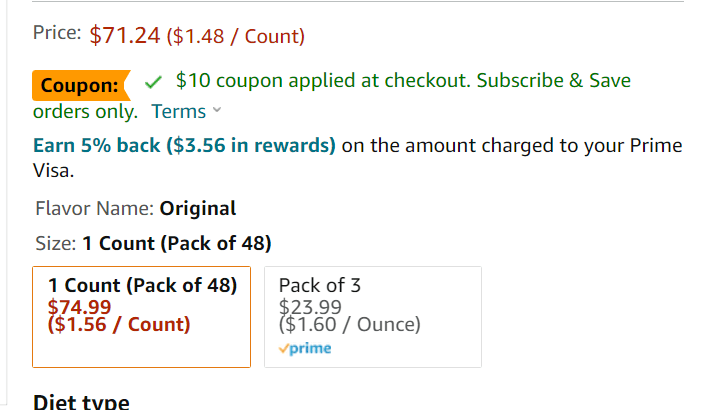707x410 pixels.
Task: Choose the Pack of 3 size option
Action: tap(372, 316)
